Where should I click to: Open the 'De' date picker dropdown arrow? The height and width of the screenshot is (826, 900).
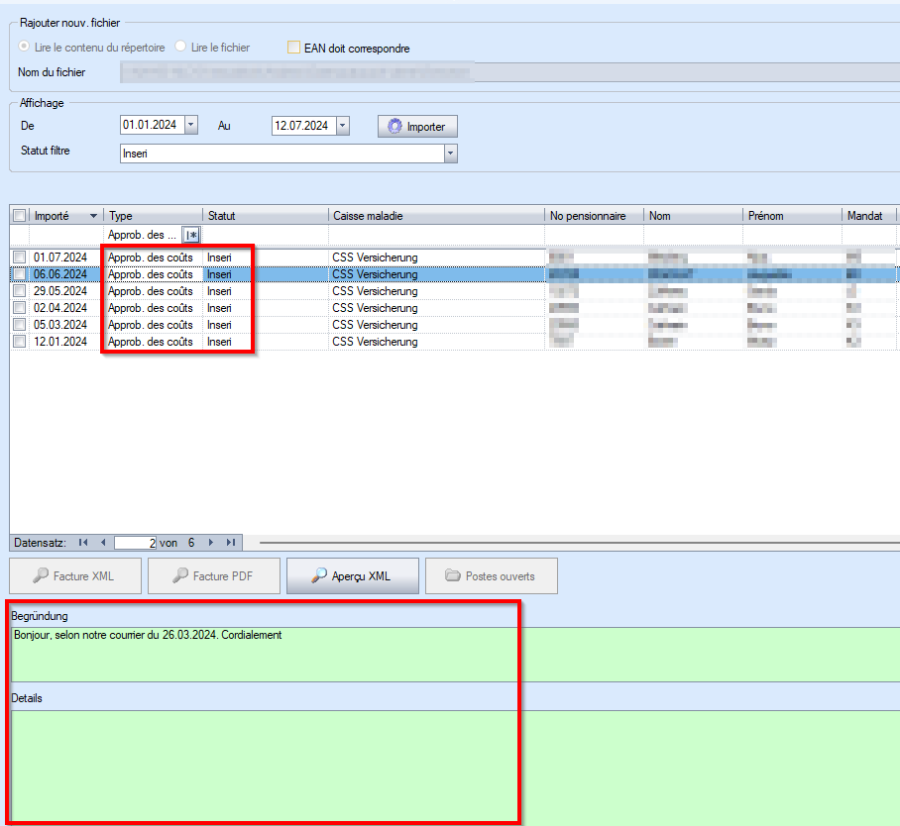click(x=191, y=125)
